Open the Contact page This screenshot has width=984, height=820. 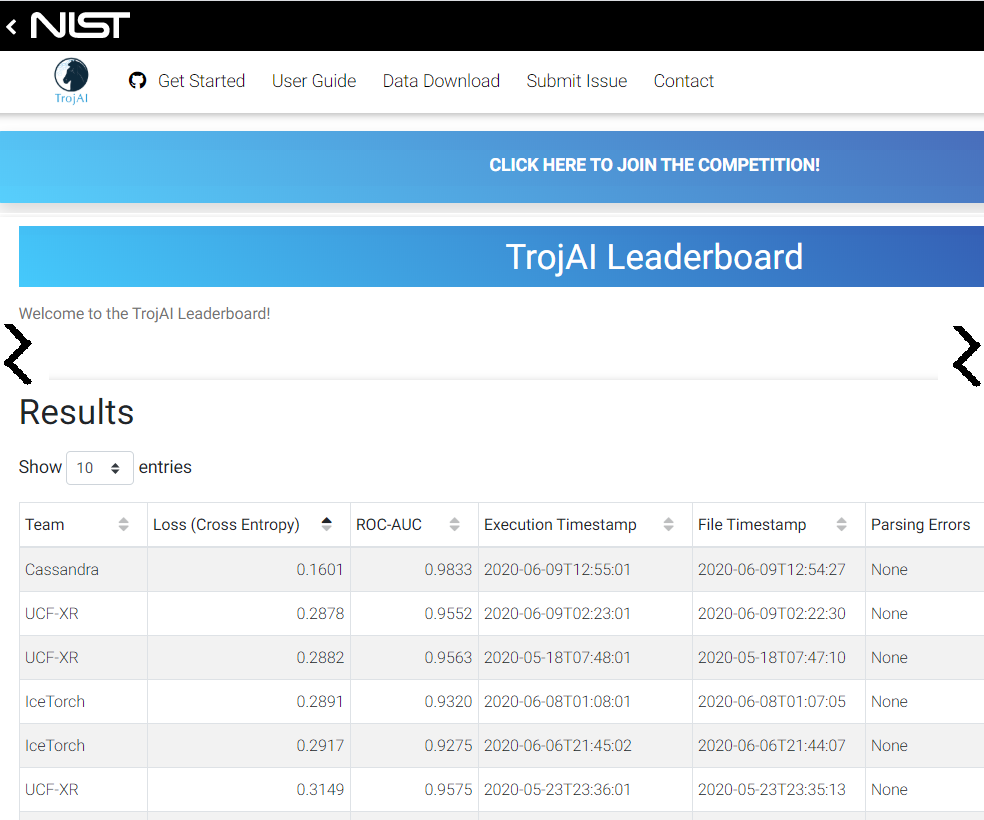pos(683,81)
